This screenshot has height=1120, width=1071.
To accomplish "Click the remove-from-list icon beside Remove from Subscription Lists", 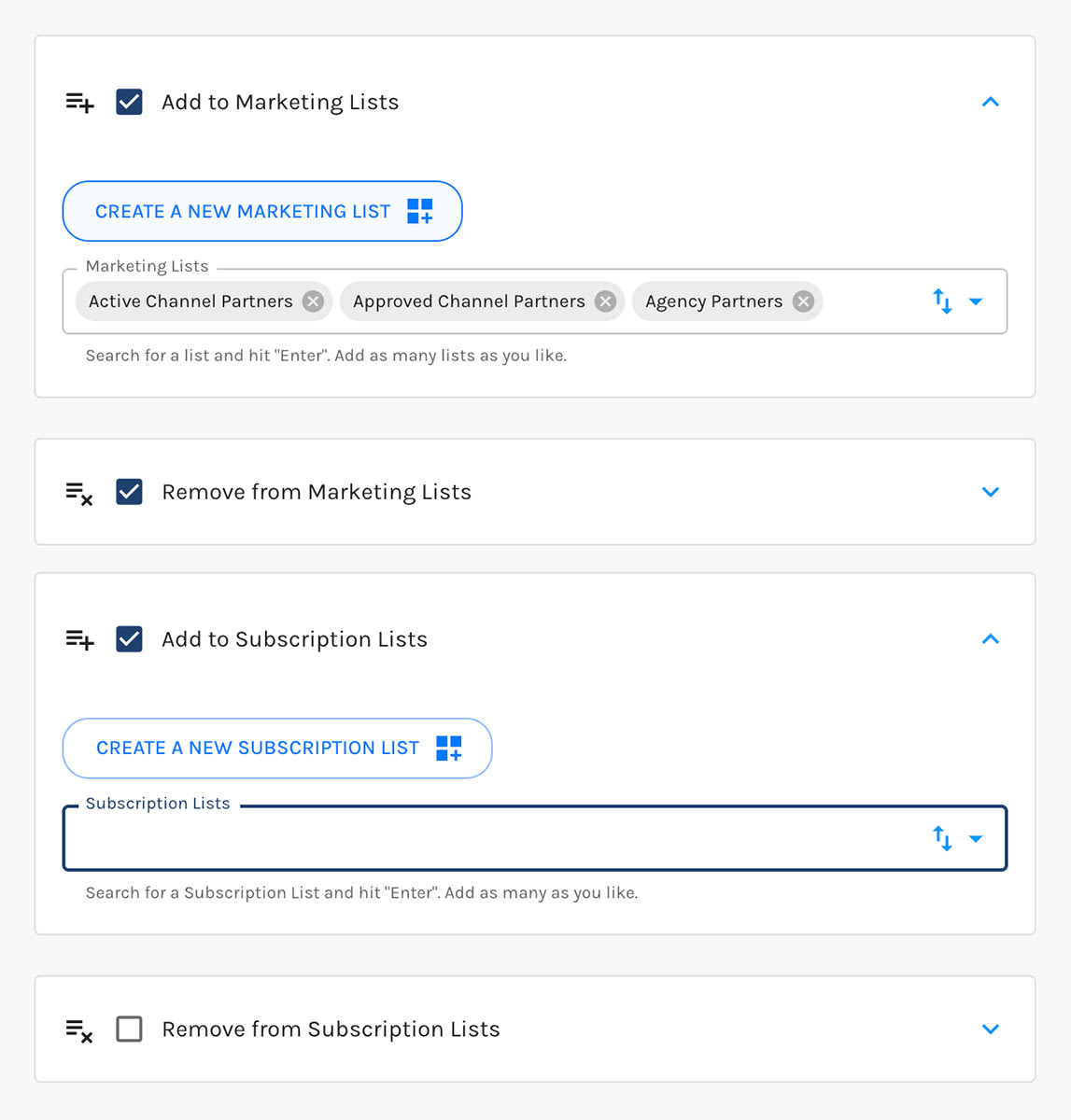I will (x=79, y=1029).
